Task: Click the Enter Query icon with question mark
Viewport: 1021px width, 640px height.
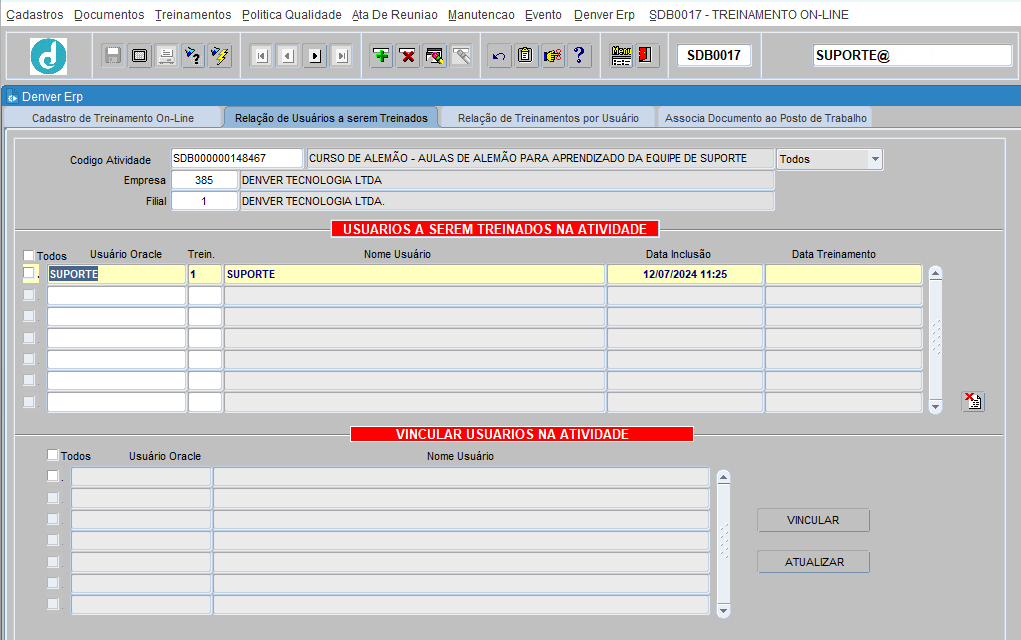Action: coord(193,56)
